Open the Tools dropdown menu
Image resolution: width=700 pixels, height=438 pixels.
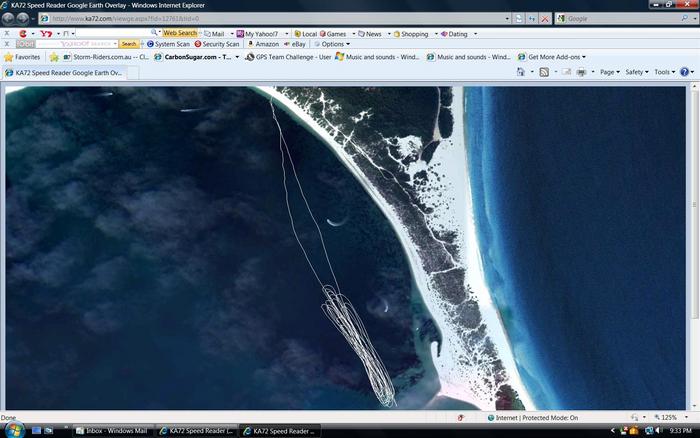(x=664, y=72)
